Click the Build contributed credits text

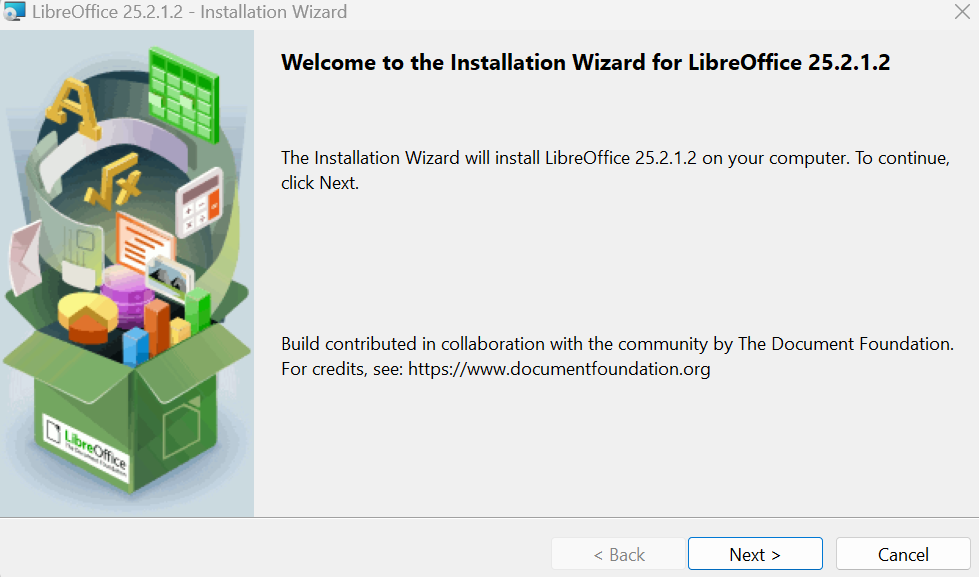point(617,344)
